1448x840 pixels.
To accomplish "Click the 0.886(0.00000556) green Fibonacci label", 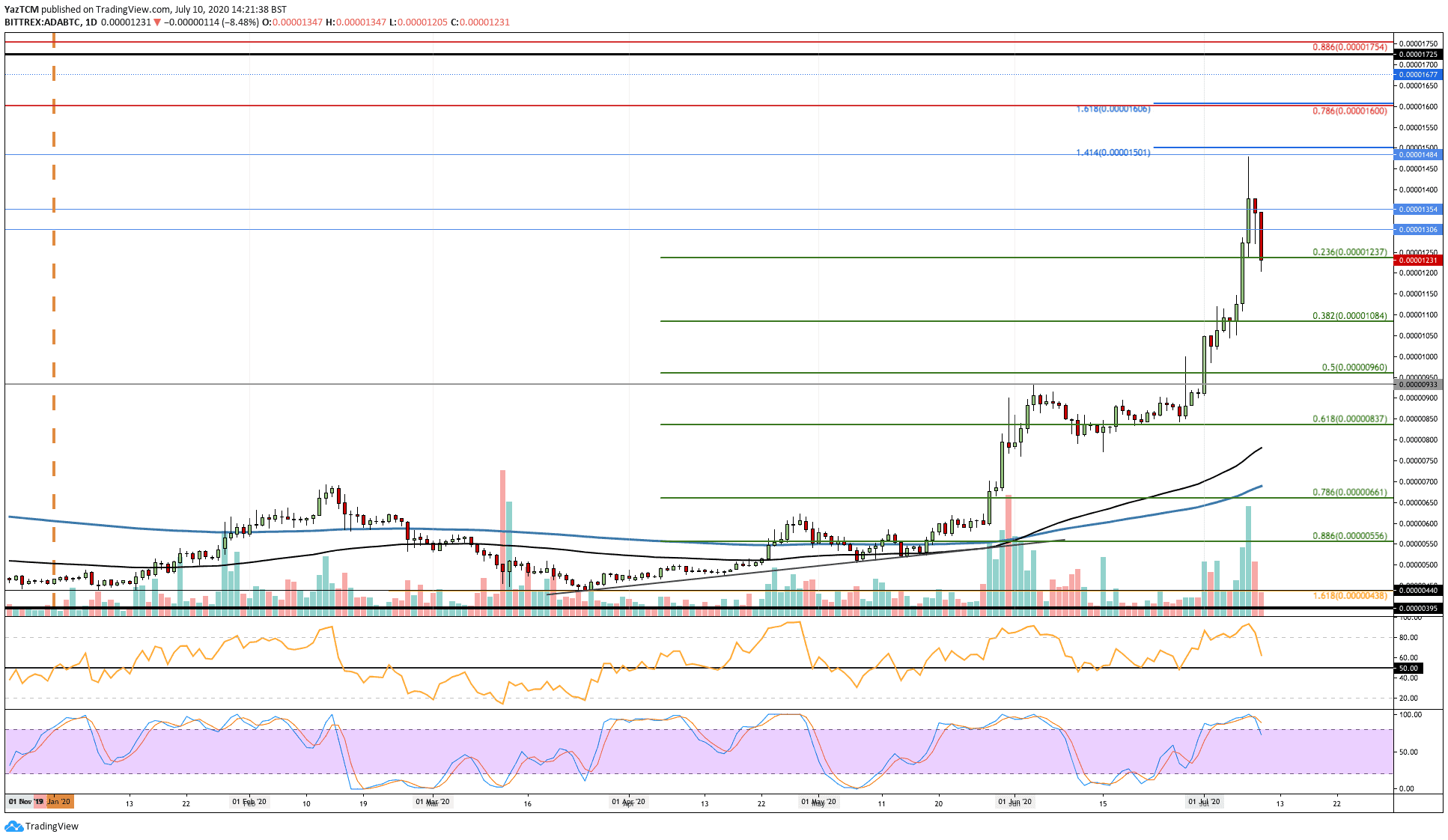I will [1350, 536].
